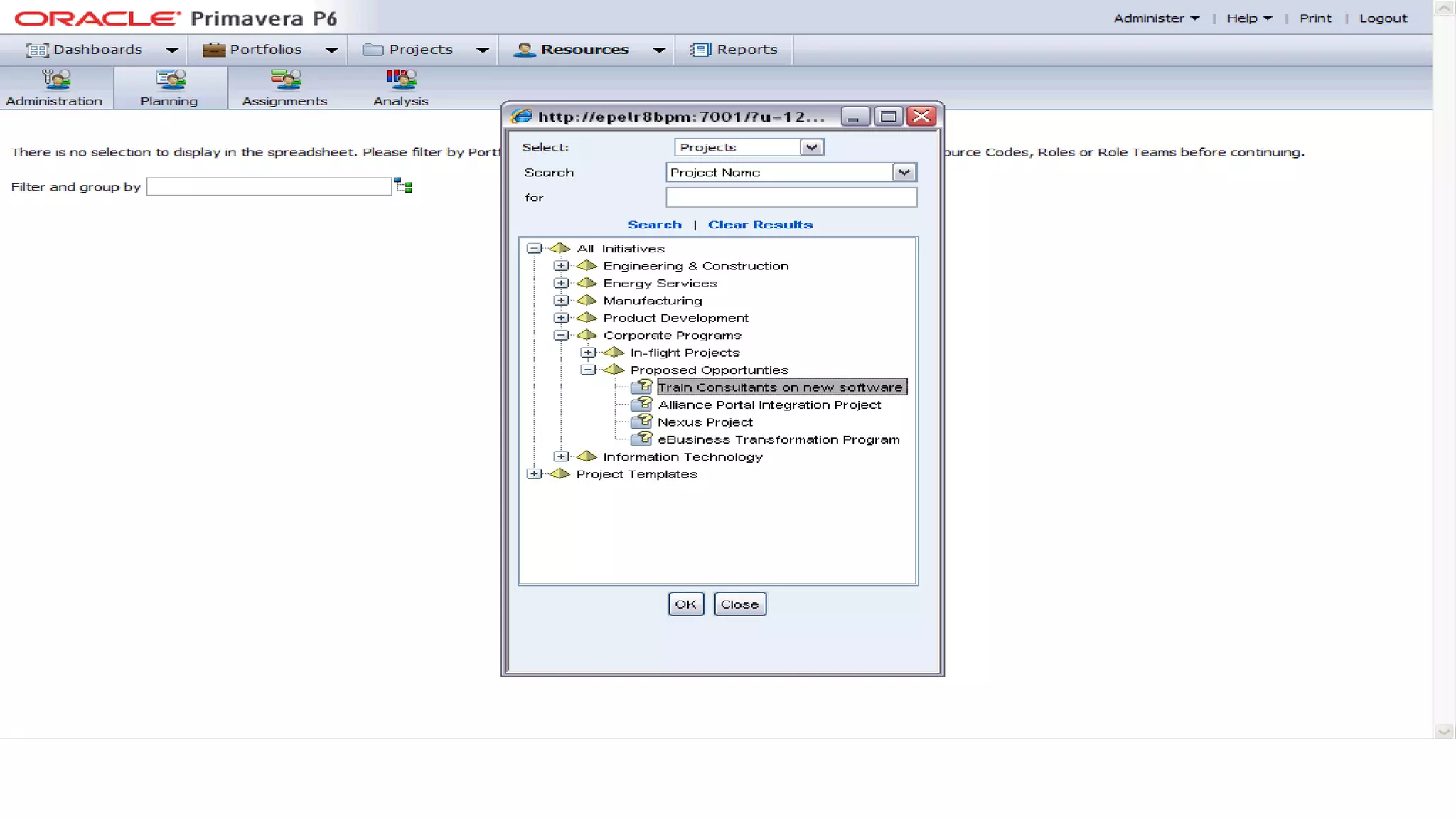This screenshot has height=819, width=1456.
Task: Expand the Product Development node
Action: (561, 318)
